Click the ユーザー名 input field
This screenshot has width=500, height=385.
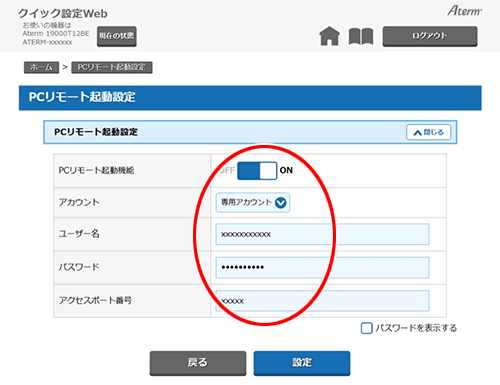tap(322, 234)
